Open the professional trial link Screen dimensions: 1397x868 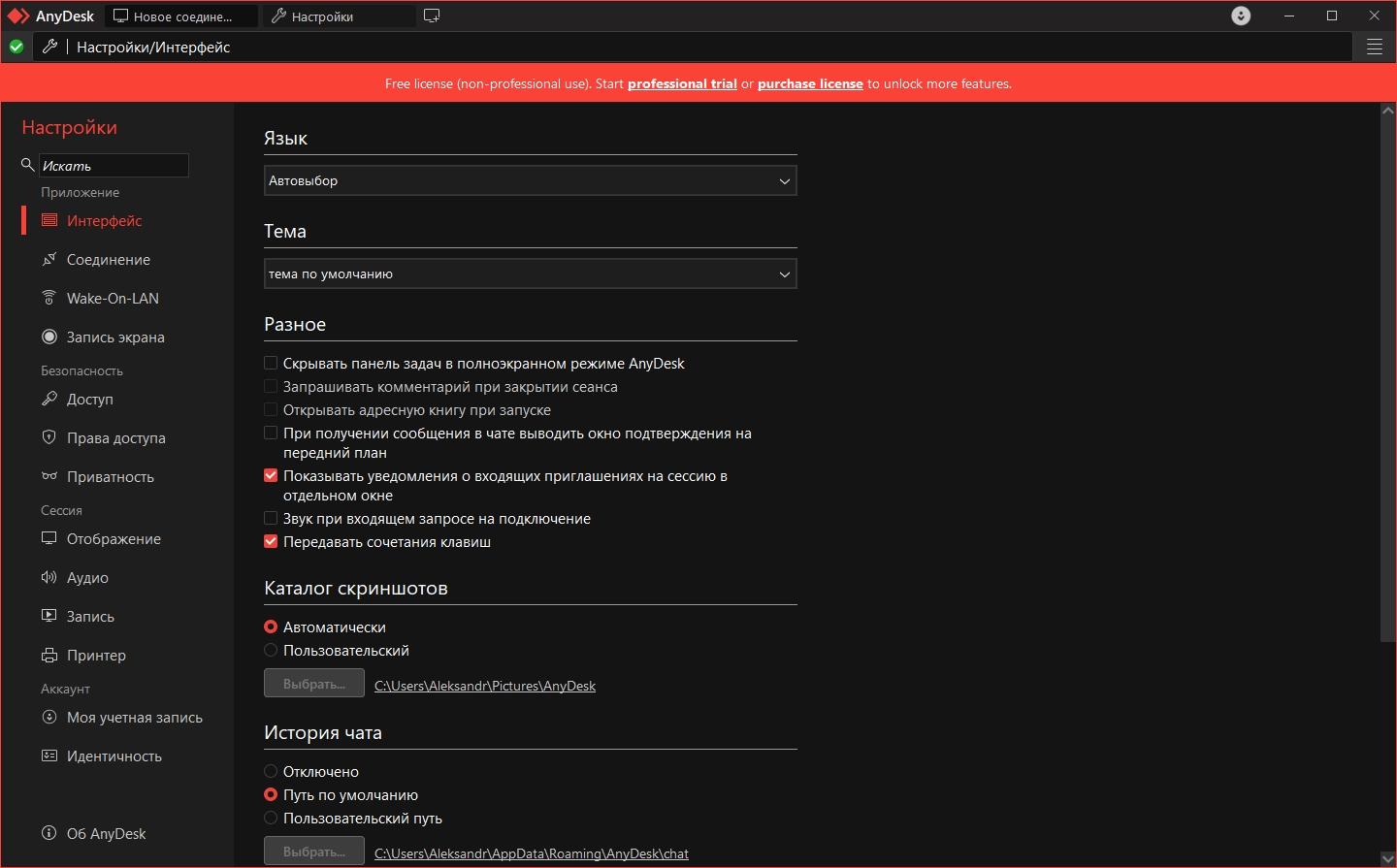tap(682, 83)
